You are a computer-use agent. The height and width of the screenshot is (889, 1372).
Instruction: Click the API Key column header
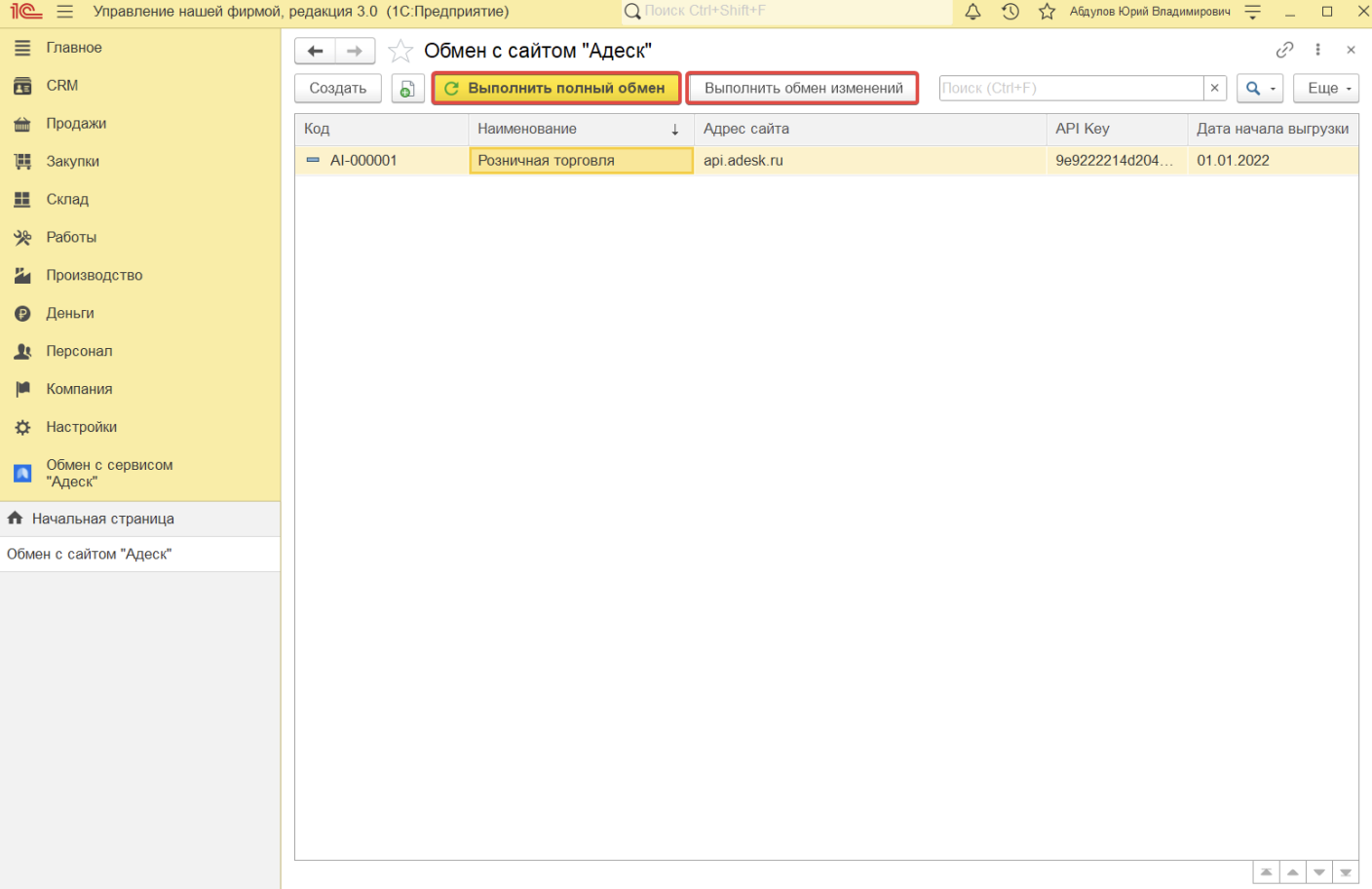[1117, 129]
